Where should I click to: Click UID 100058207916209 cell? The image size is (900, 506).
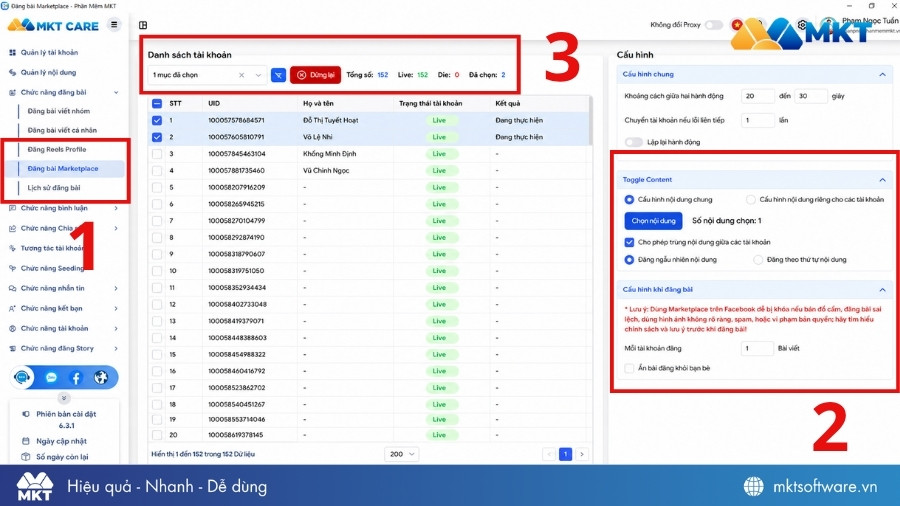tap(236, 188)
